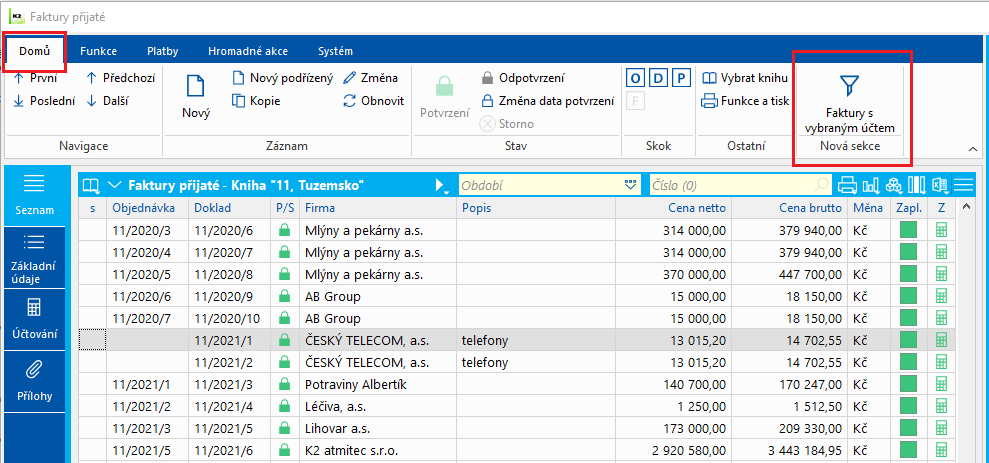
Task: Click the Odpotvrzení button
Action: coord(523,78)
